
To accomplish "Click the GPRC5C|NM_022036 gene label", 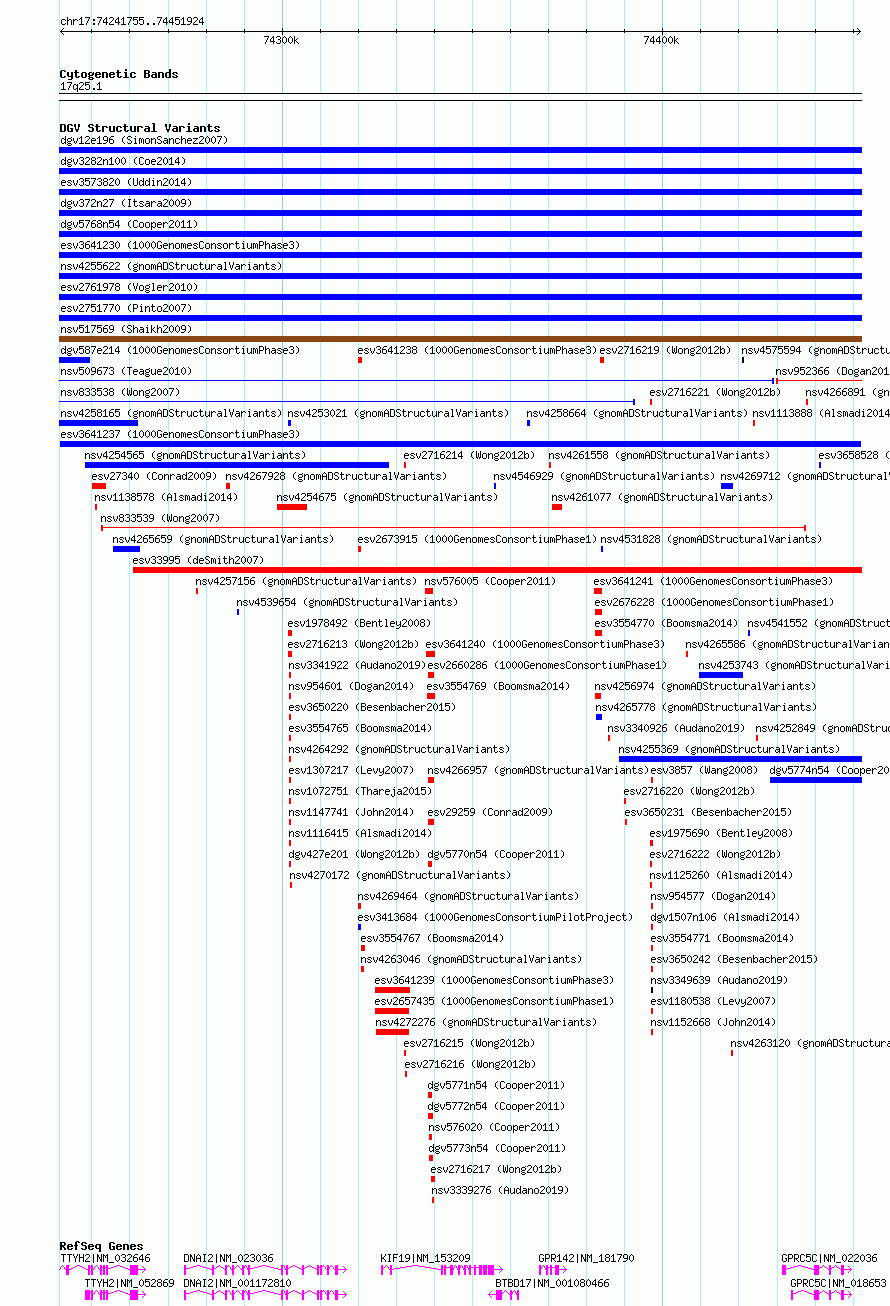I will point(829,1258).
